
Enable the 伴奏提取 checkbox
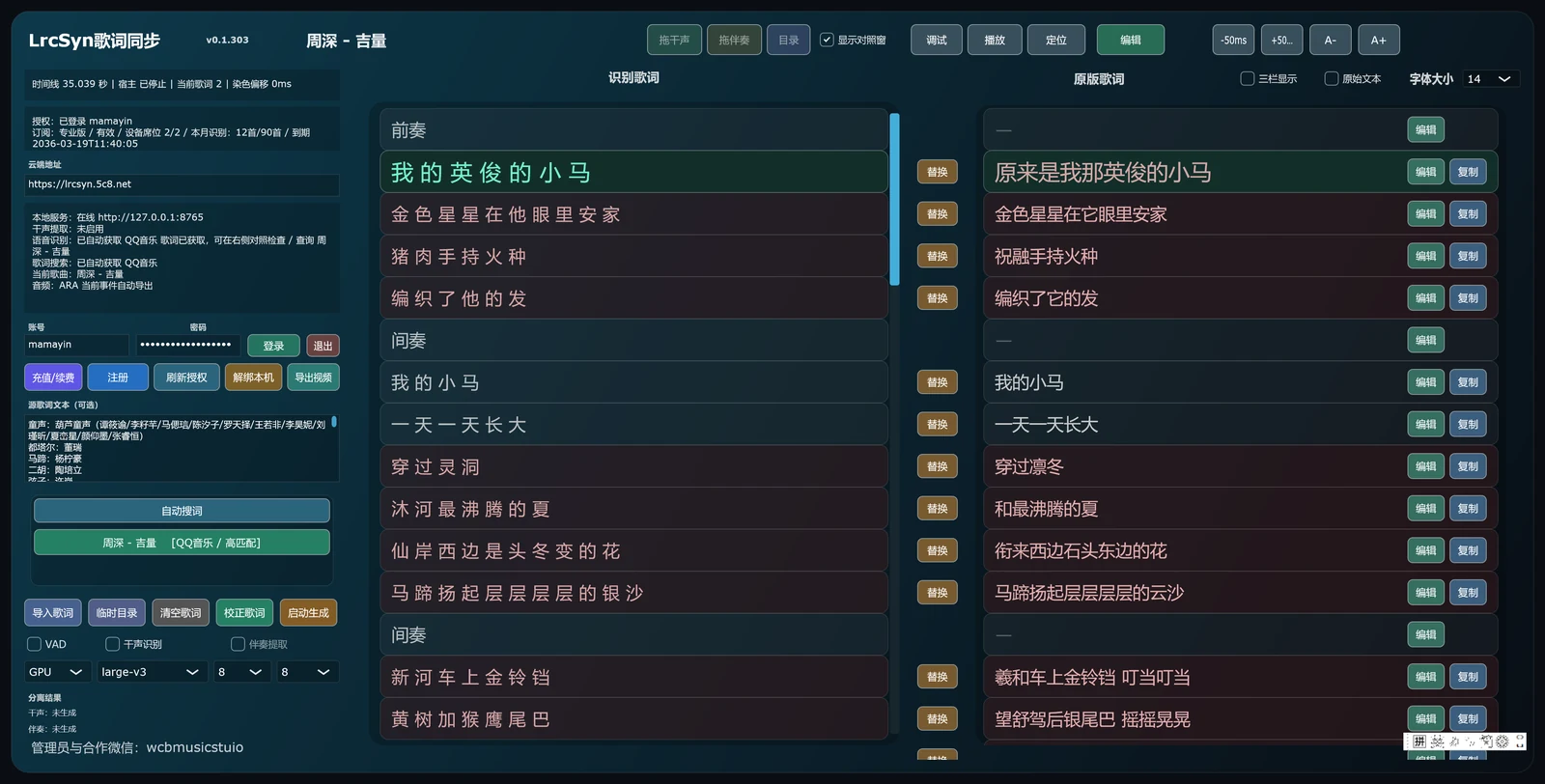pyautogui.click(x=238, y=644)
